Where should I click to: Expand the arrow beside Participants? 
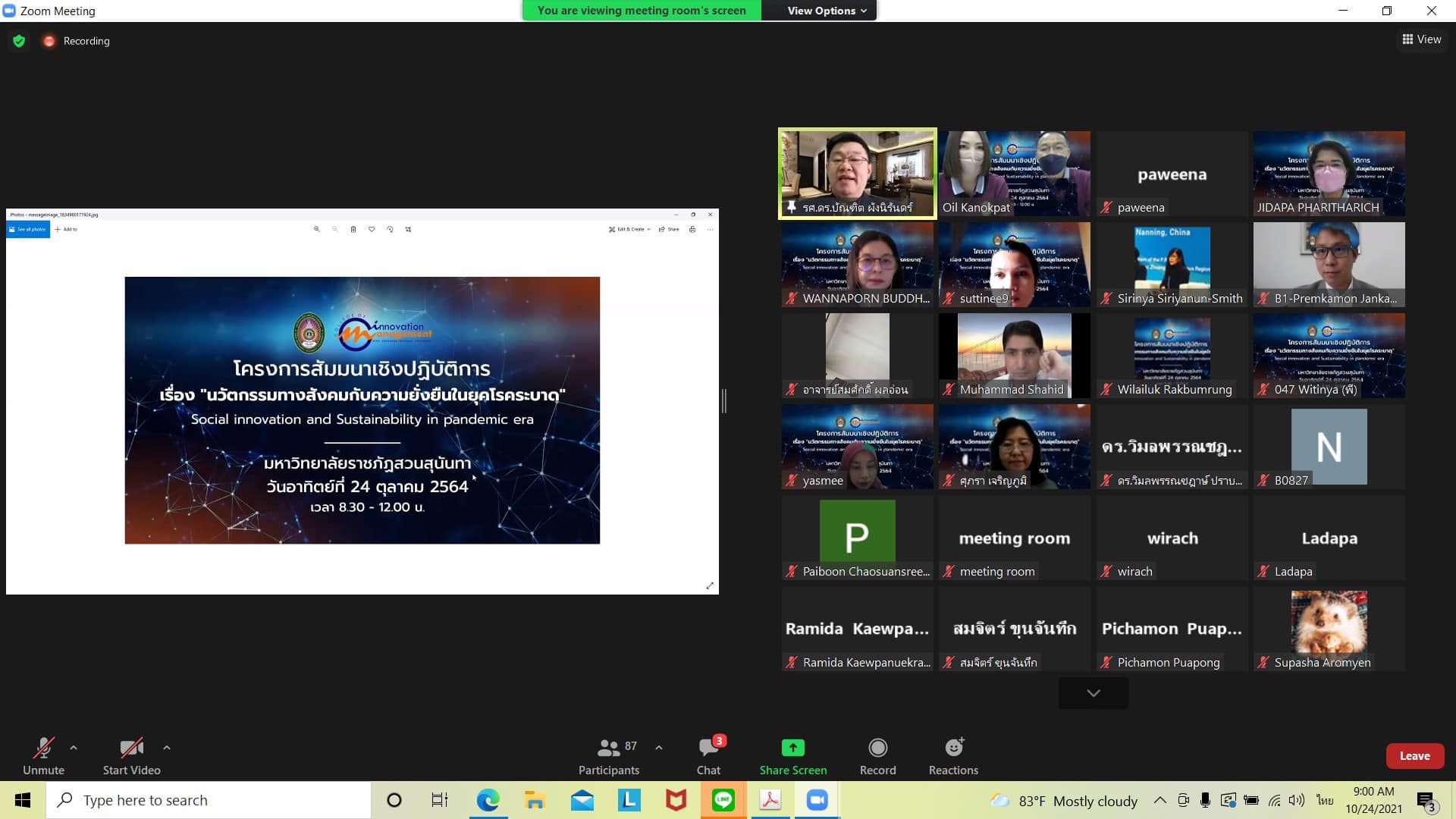pos(659,748)
